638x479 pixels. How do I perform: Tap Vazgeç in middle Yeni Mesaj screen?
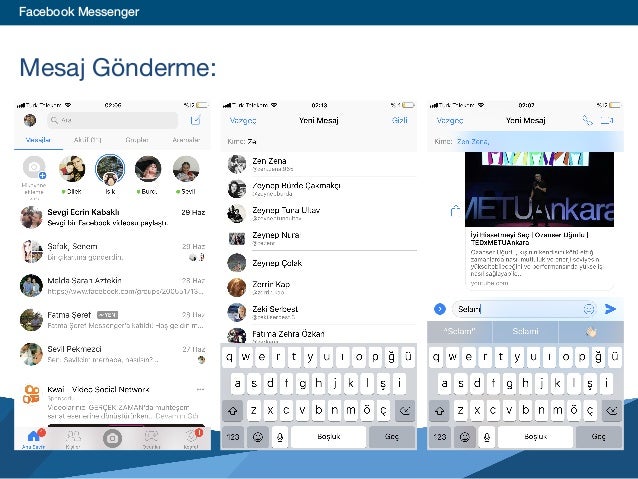[x=243, y=120]
